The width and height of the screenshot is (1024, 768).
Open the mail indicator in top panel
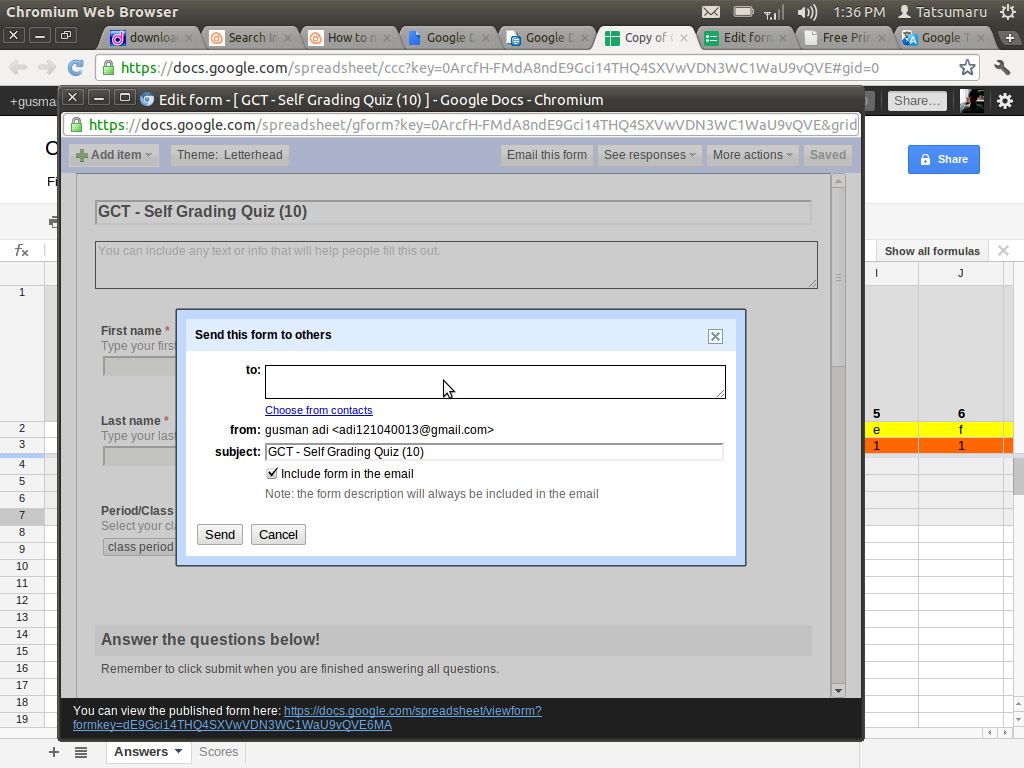click(711, 12)
